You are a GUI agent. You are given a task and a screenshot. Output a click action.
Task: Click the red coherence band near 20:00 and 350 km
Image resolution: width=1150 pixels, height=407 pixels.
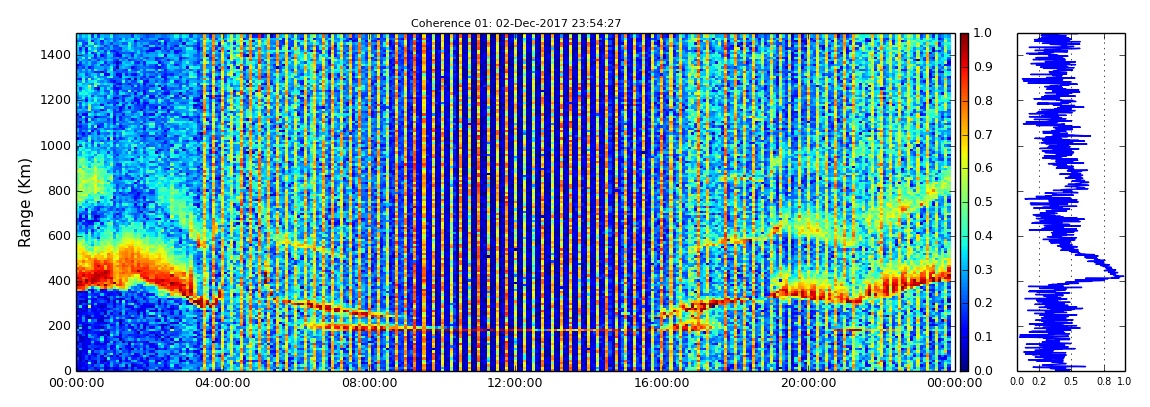point(807,292)
